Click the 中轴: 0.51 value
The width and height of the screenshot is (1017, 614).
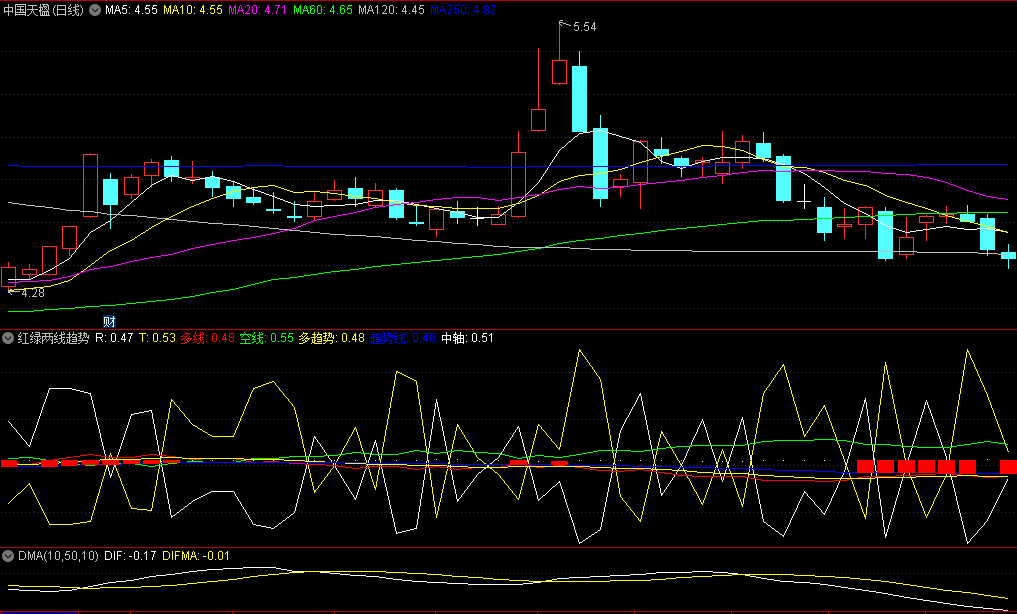tap(467, 338)
